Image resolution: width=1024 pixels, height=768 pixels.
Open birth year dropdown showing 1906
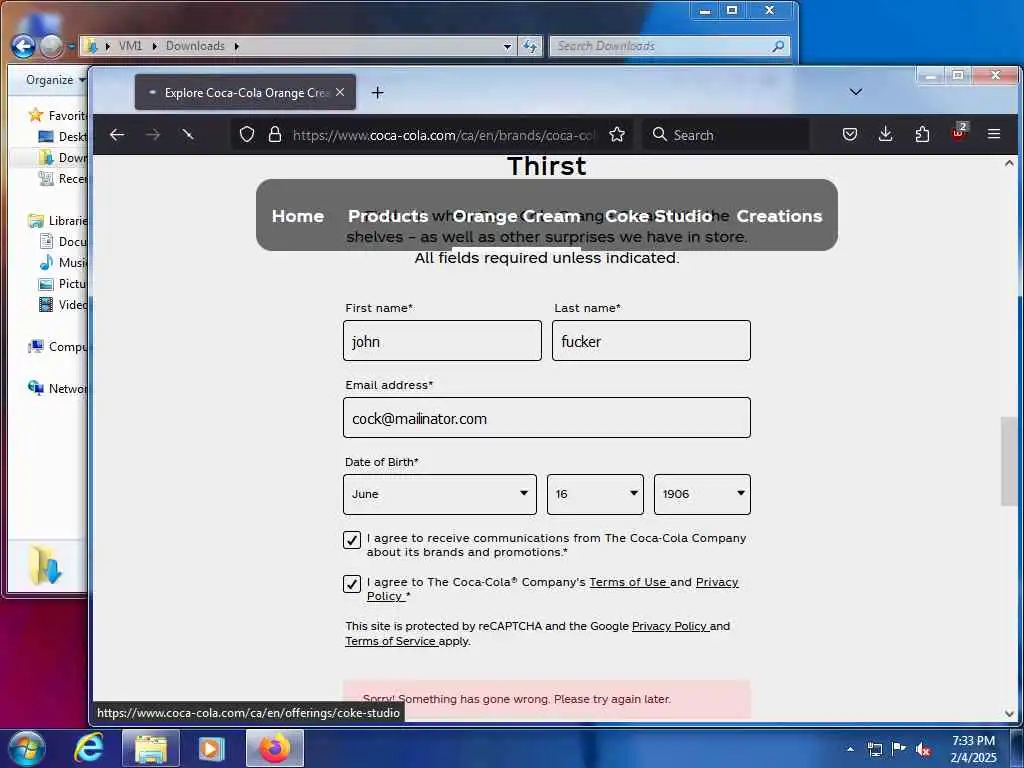pos(702,494)
